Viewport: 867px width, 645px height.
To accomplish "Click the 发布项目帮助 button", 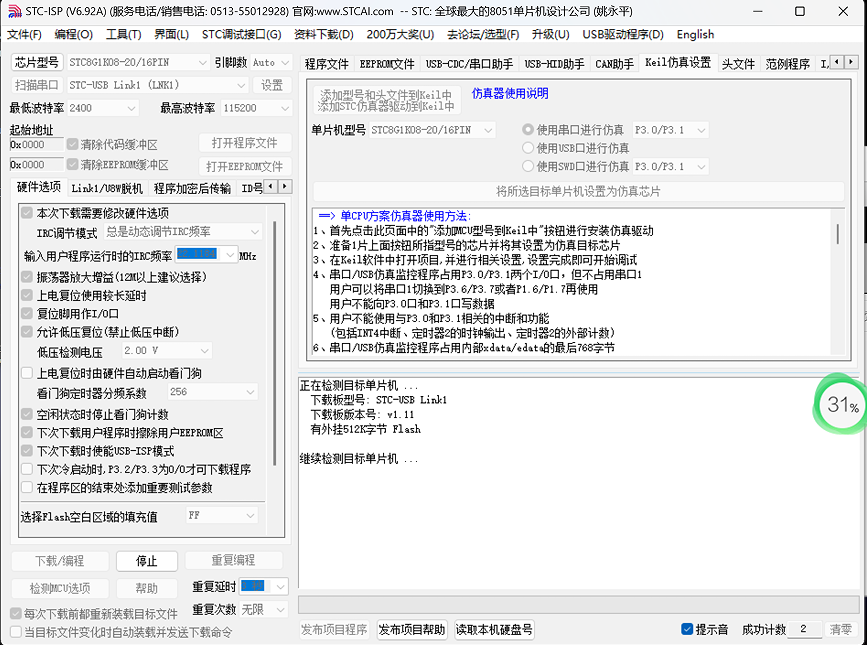I will [412, 630].
